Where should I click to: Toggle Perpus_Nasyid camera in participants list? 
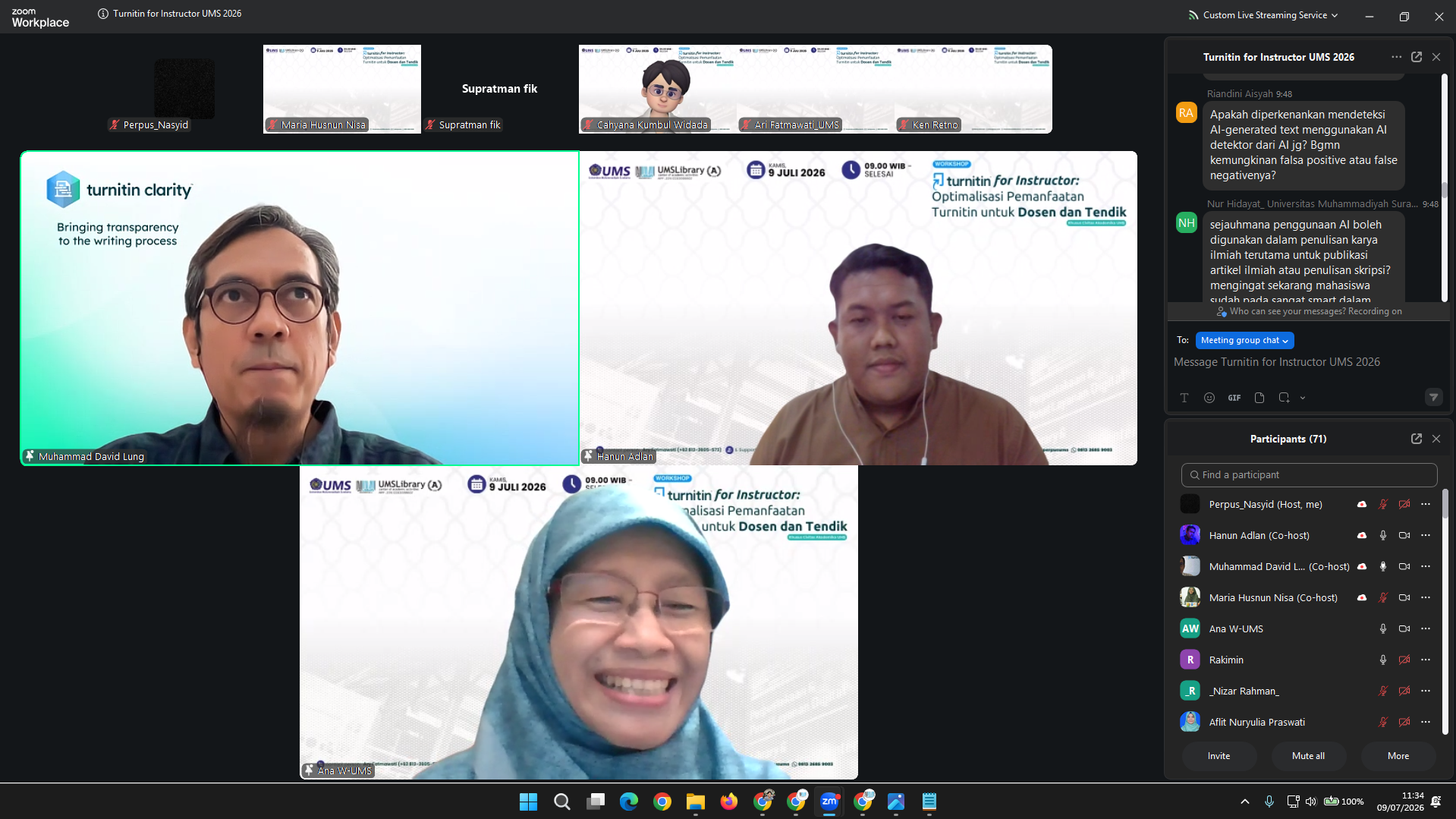point(1404,505)
